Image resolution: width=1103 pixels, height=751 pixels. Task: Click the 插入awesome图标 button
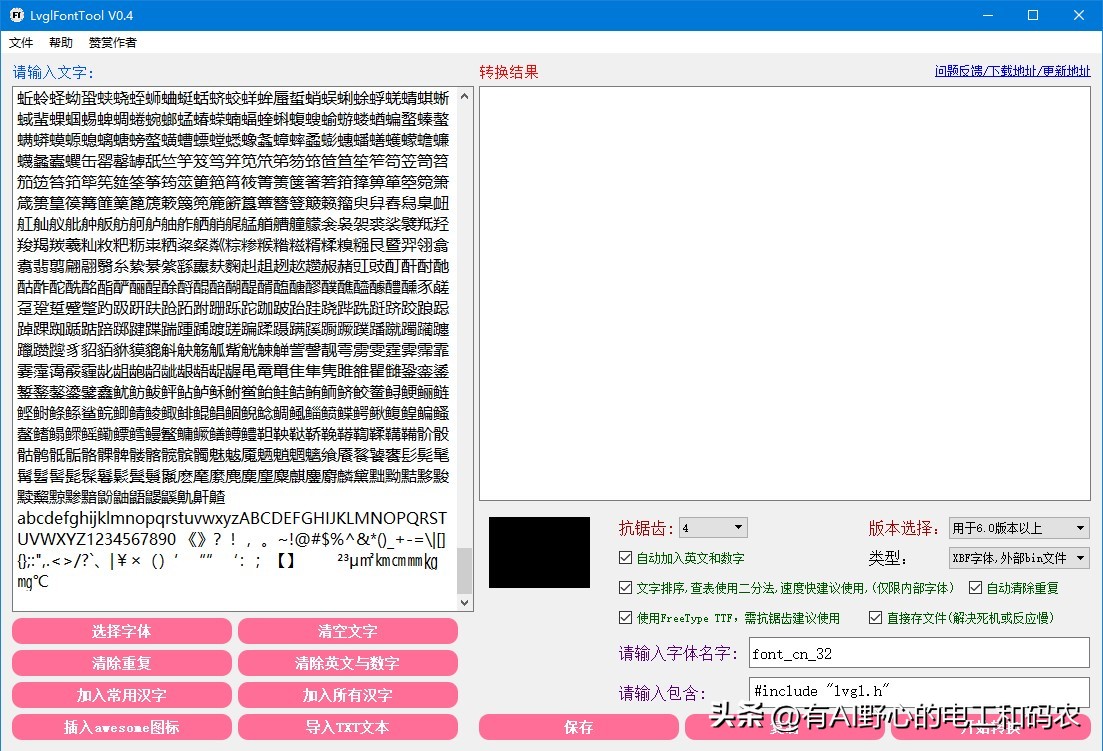[x=121, y=727]
